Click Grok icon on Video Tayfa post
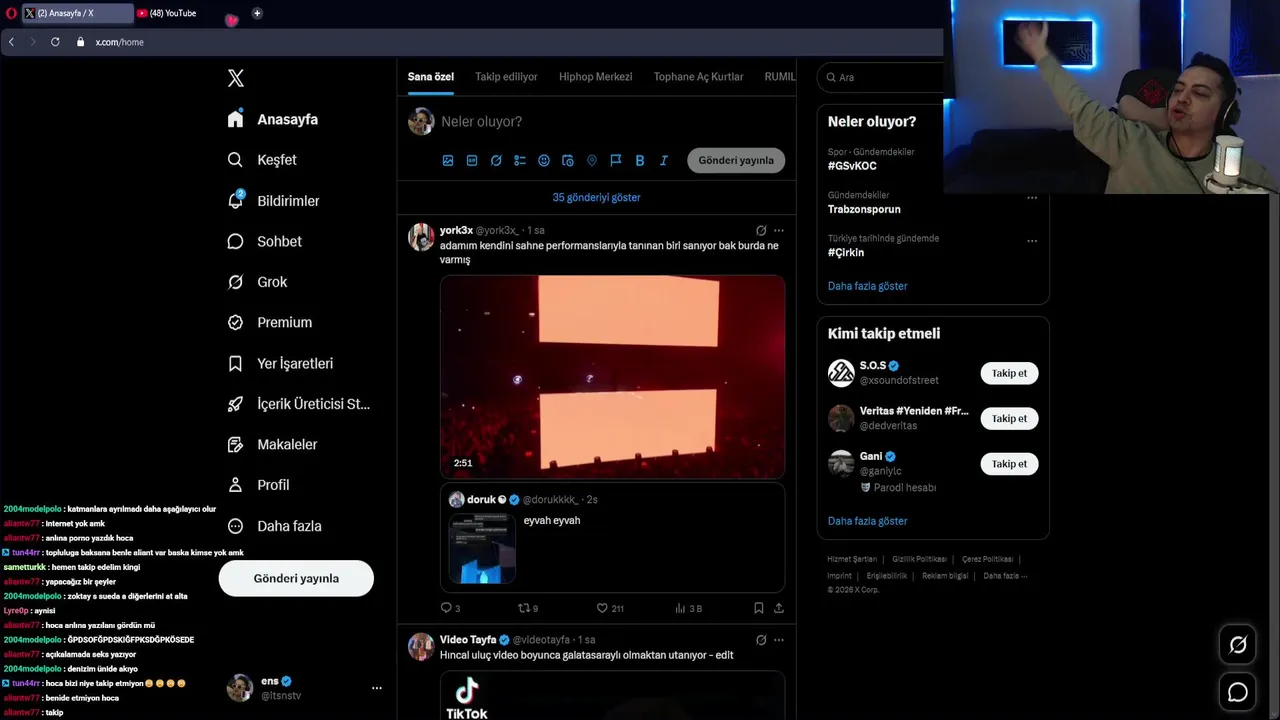The width and height of the screenshot is (1280, 720). click(761, 640)
